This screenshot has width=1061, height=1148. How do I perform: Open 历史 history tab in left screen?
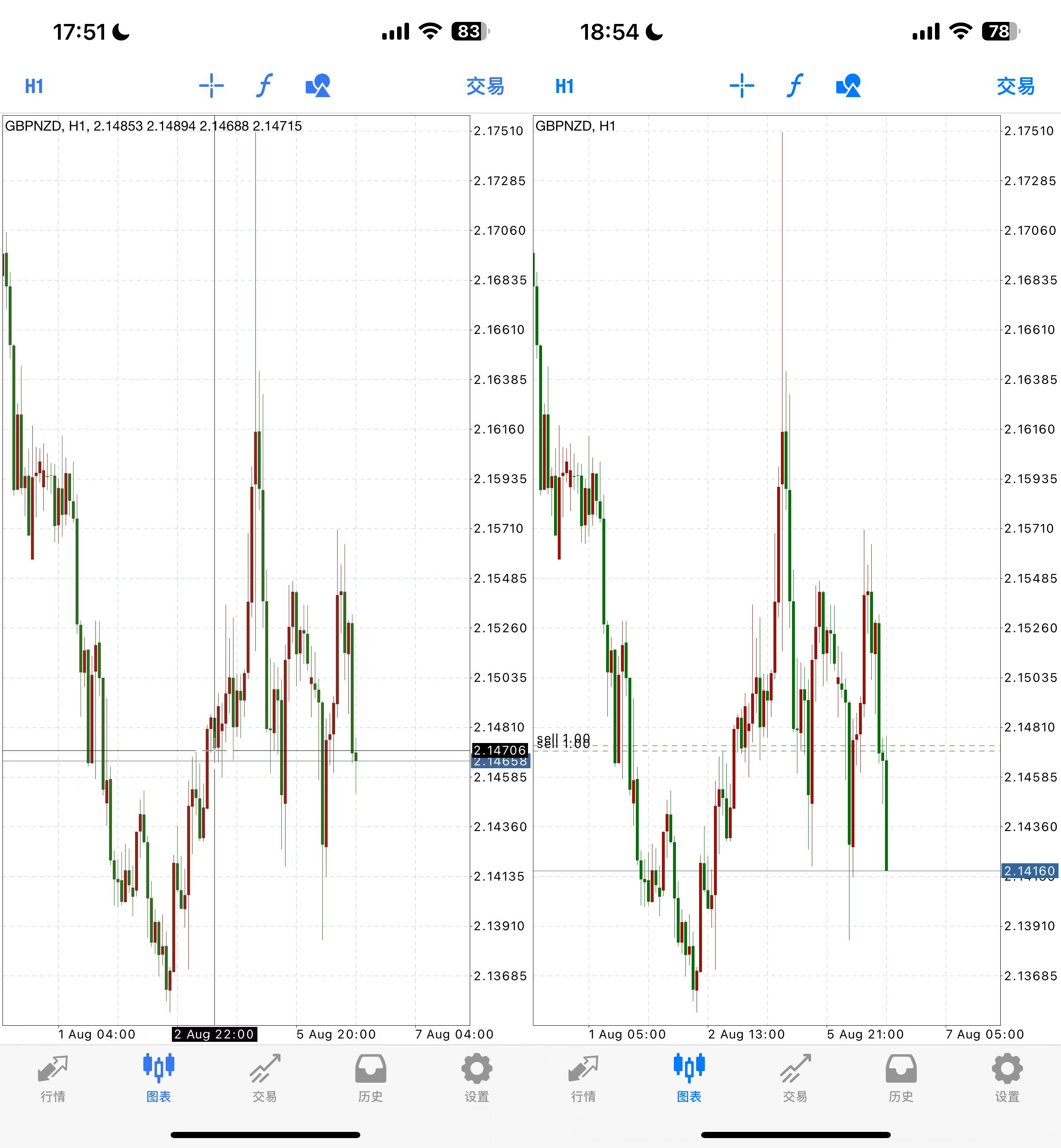pos(370,1078)
